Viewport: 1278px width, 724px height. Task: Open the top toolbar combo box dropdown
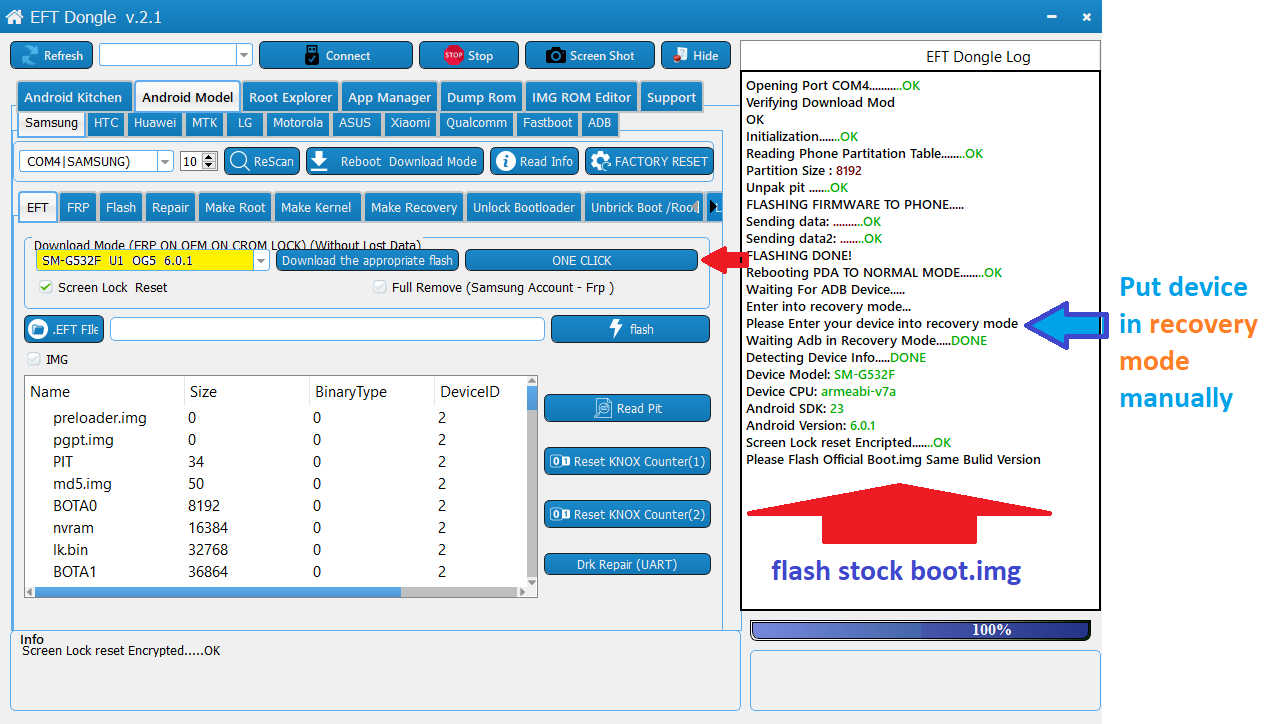(x=244, y=55)
